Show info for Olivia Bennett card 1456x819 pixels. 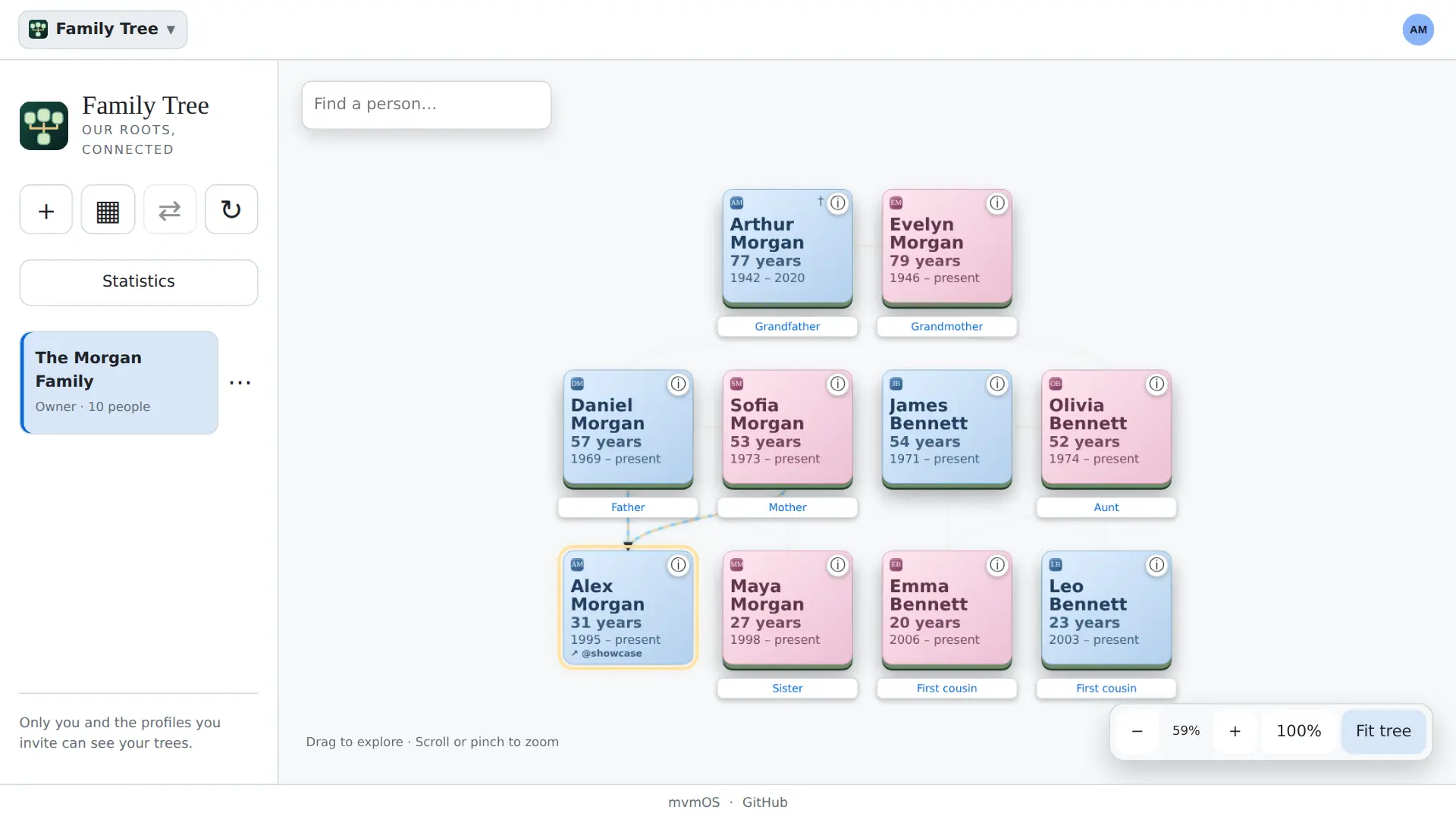click(x=1156, y=384)
